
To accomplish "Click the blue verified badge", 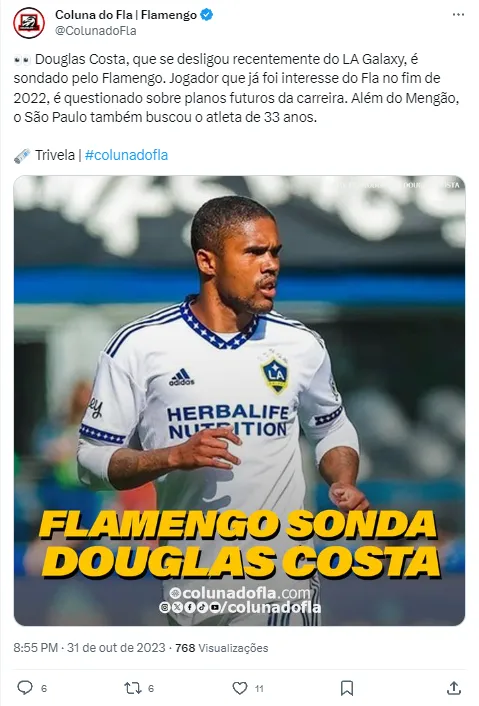I will [x=207, y=15].
